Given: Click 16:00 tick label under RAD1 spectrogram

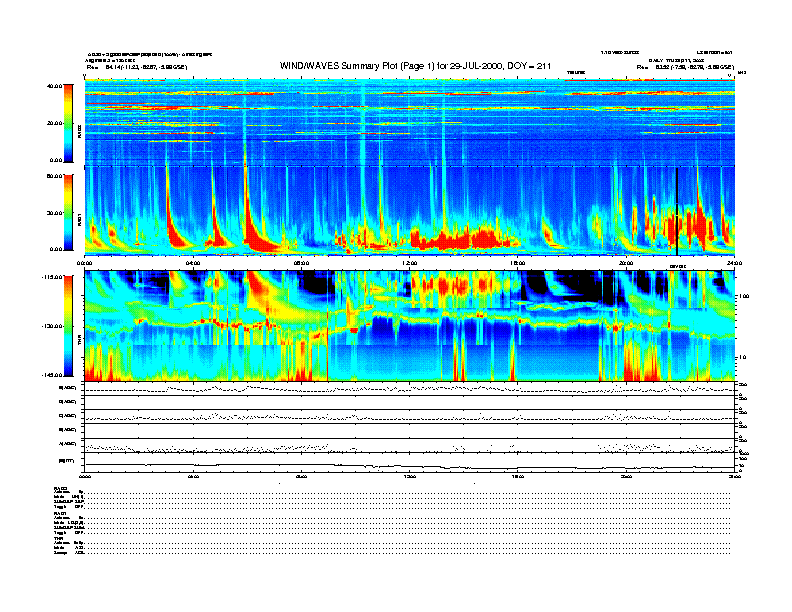Looking at the screenshot, I should point(518,263).
